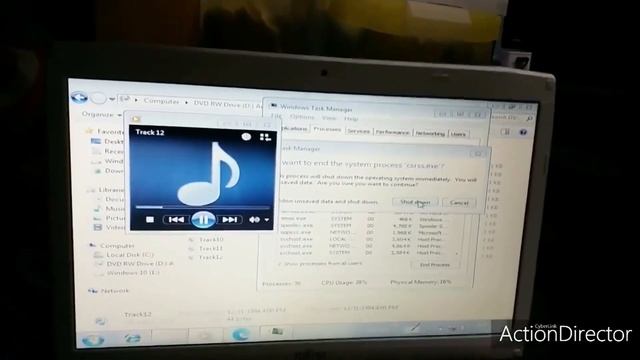
Task: Open Task Manager Options menu
Action: click(302, 117)
